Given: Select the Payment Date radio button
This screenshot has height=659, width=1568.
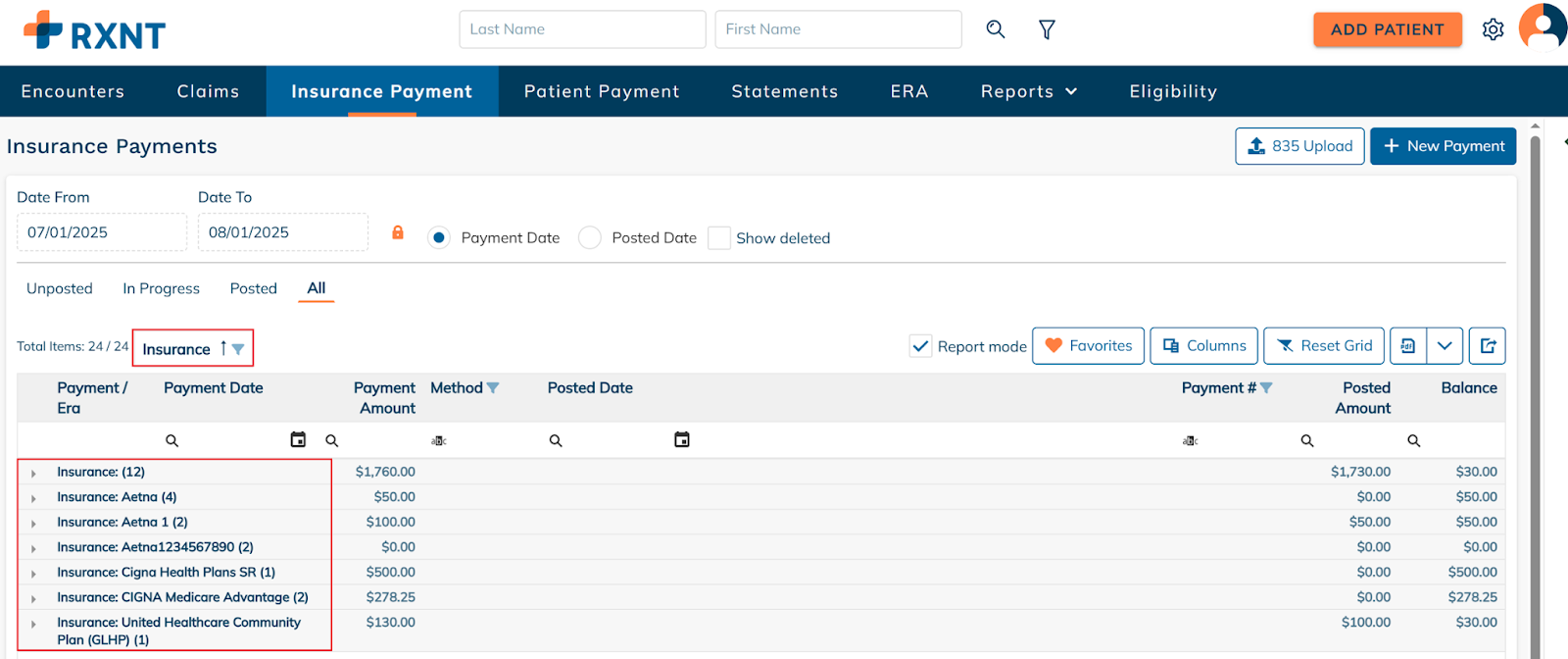Looking at the screenshot, I should (439, 238).
